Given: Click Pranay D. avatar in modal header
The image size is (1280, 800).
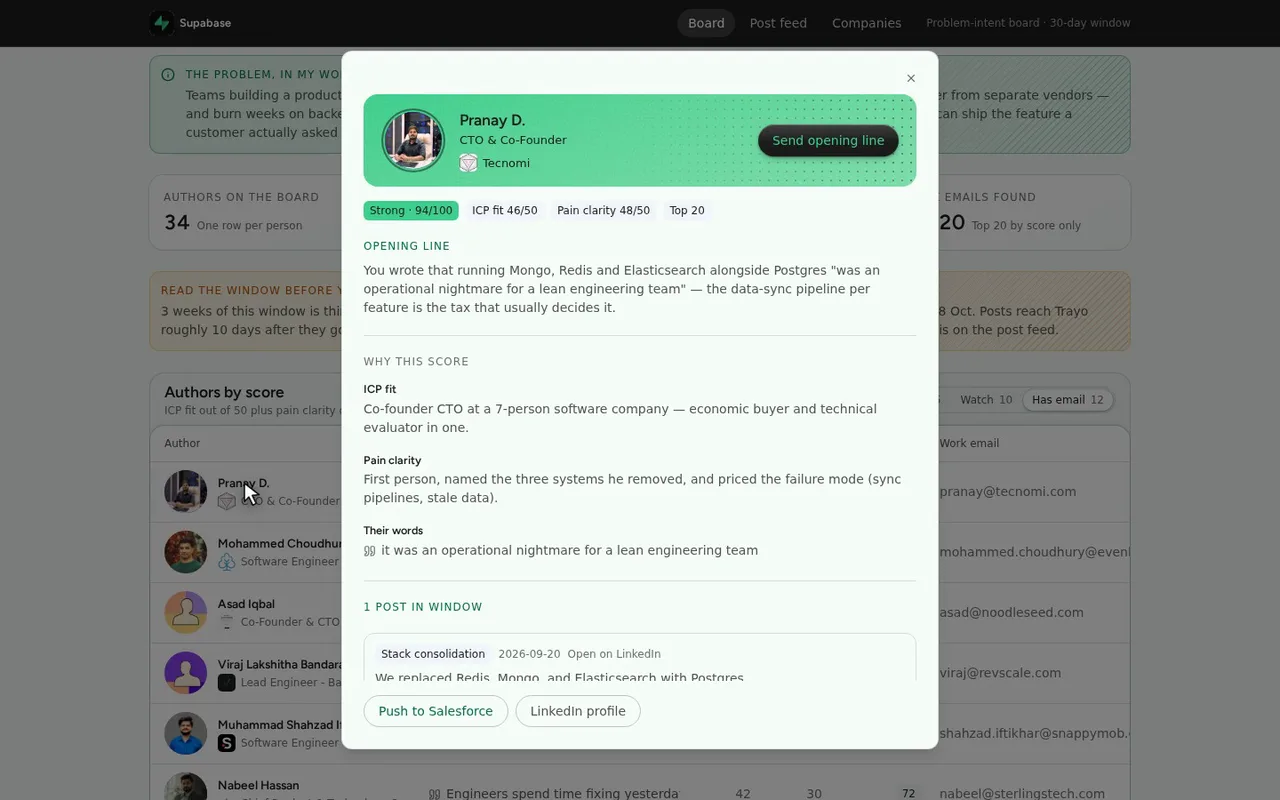Looking at the screenshot, I should tap(413, 140).
